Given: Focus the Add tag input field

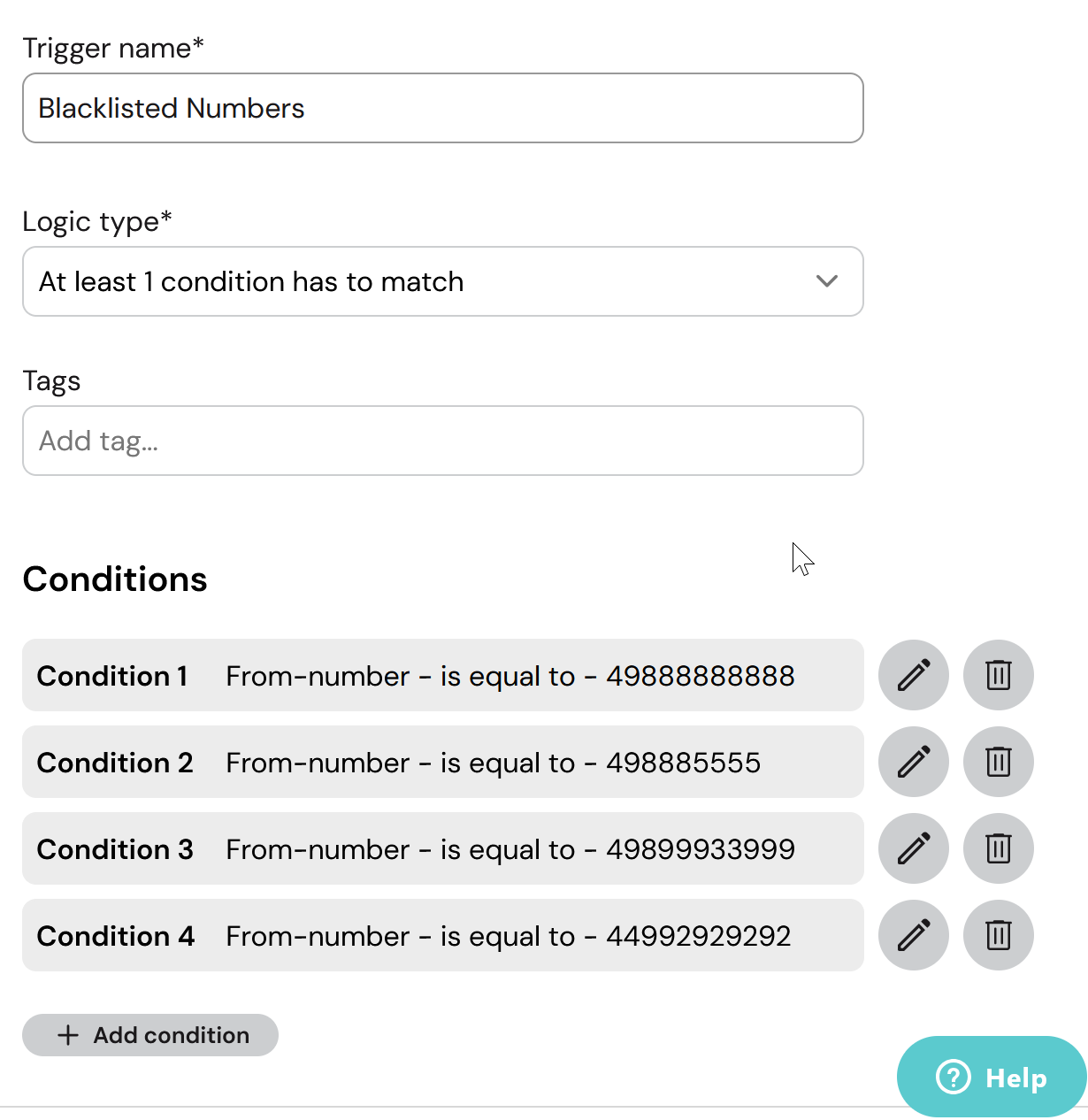Looking at the screenshot, I should coord(442,441).
